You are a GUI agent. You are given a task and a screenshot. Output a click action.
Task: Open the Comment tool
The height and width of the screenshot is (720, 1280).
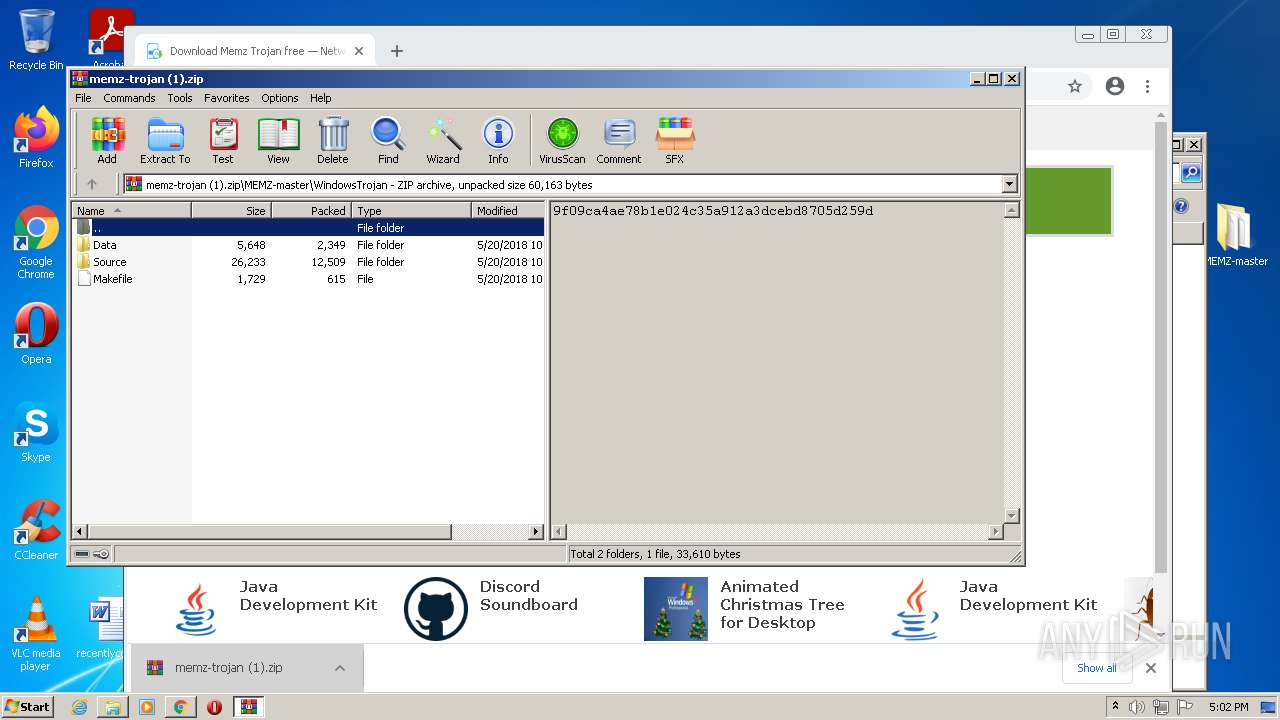(x=619, y=140)
